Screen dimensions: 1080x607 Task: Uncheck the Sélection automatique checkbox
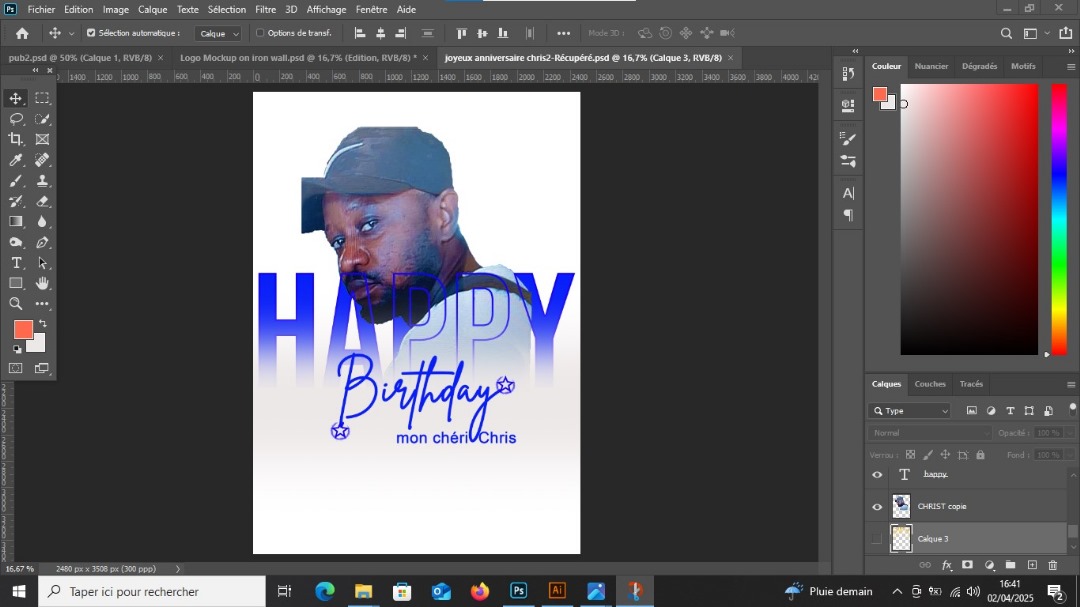pyautogui.click(x=91, y=33)
